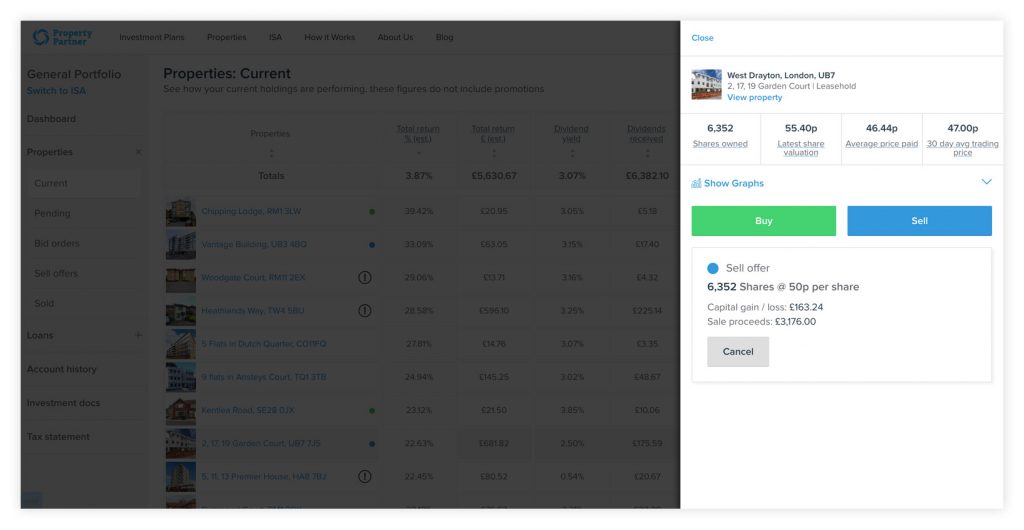This screenshot has height=530, width=1024.
Task: Click the blue status dot on Vantage Building row
Action: point(372,245)
